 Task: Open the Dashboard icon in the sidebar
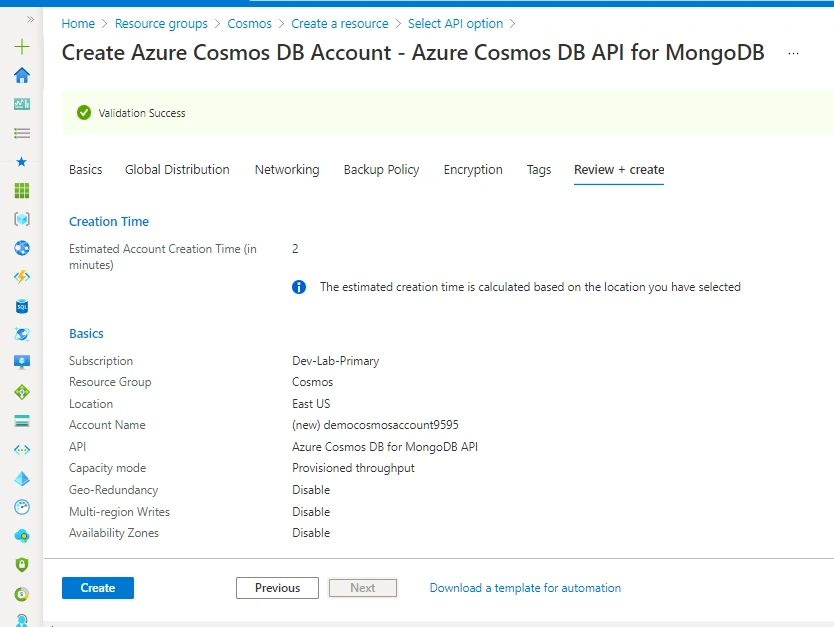(21, 104)
